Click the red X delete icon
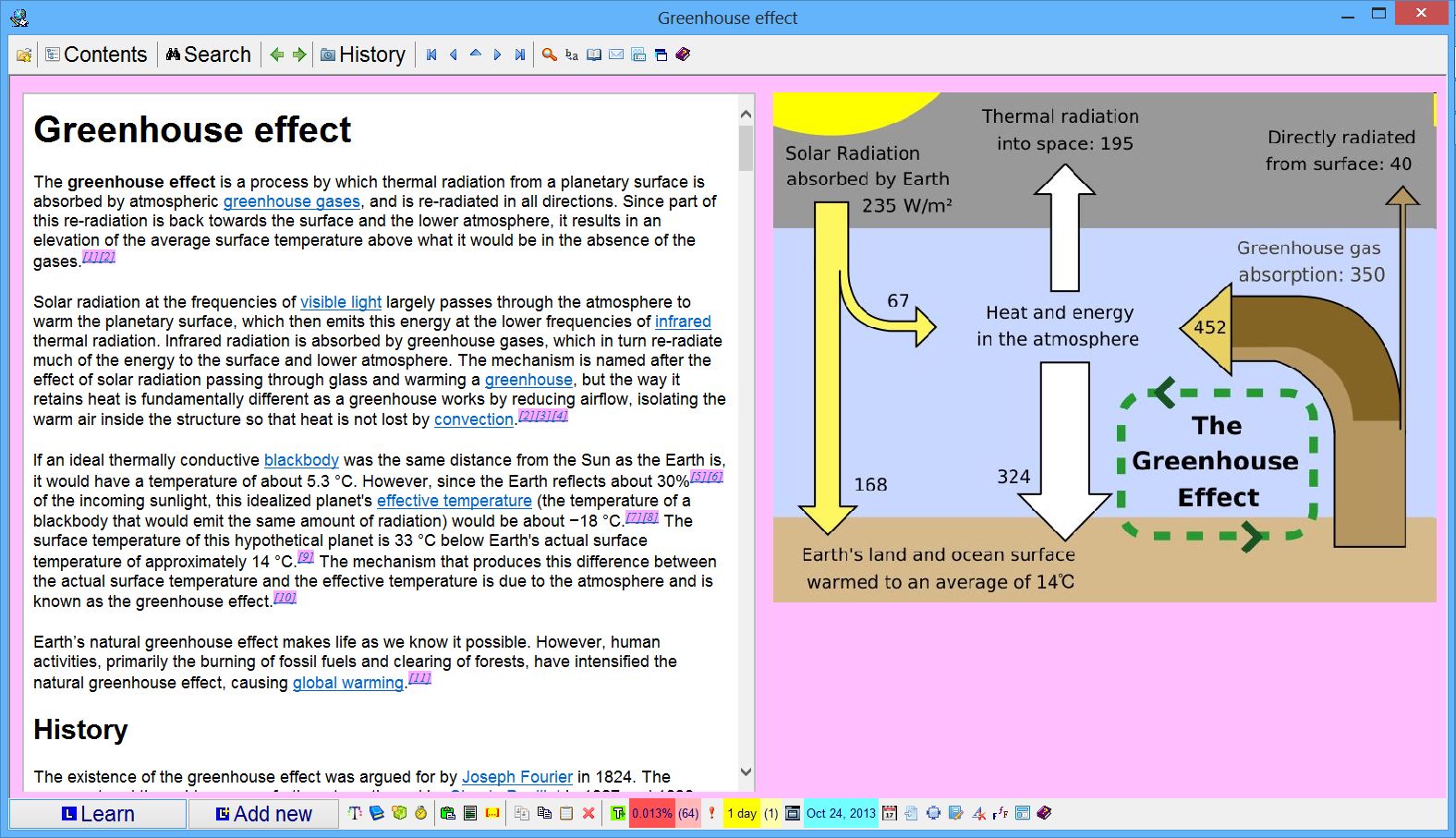Viewport: 1456px width, 838px height. coord(588,813)
